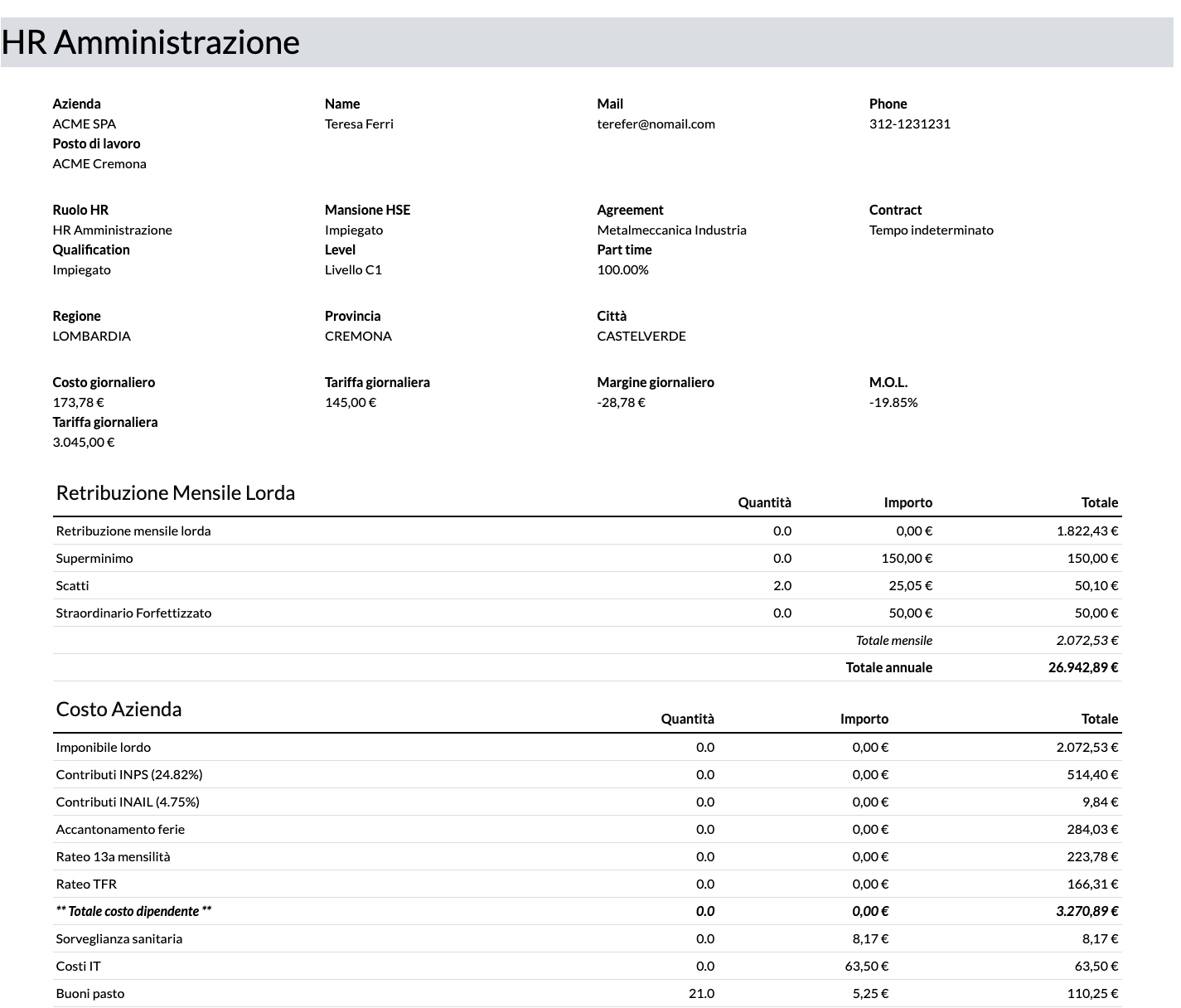Select the Straordinario Forfettizzato row label
This screenshot has height=1008, width=1181.
coord(133,613)
